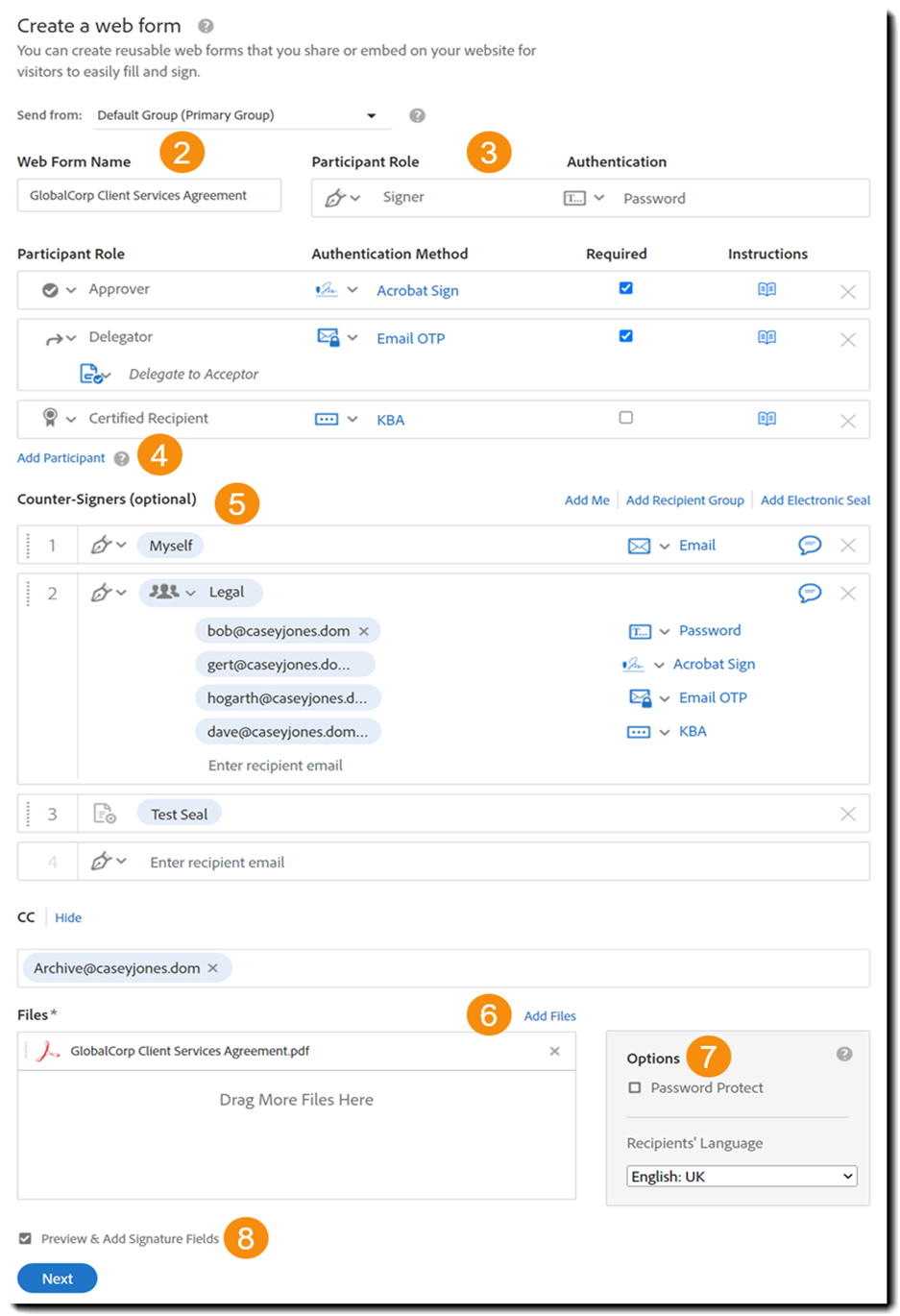Expand Email authentication chevron for Myself
Viewport: 900px width, 1316px height.
(x=665, y=547)
